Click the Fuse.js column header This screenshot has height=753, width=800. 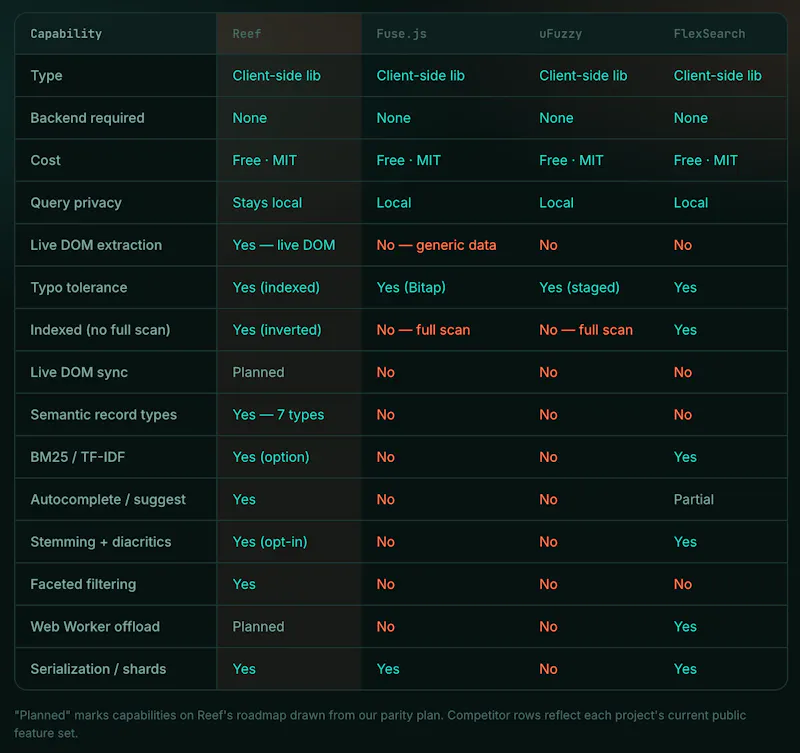(401, 34)
